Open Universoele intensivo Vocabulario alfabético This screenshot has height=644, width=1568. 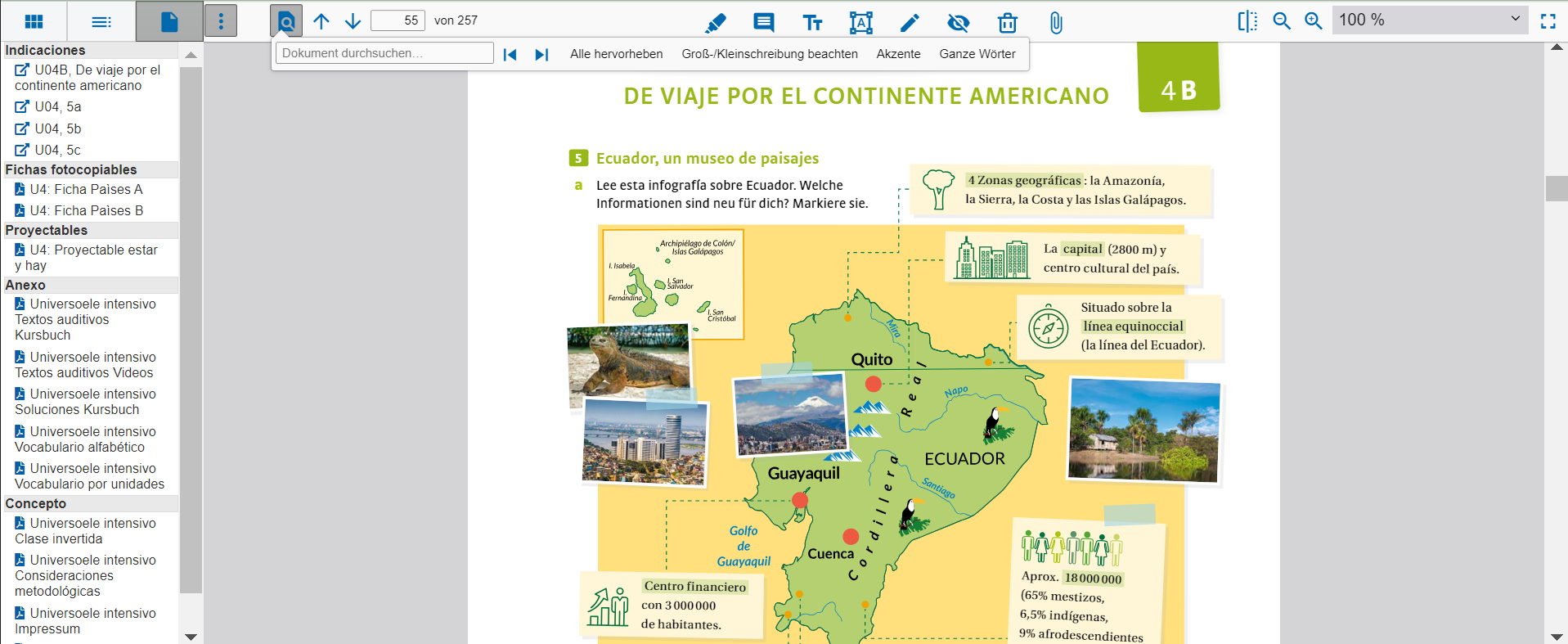[86, 439]
